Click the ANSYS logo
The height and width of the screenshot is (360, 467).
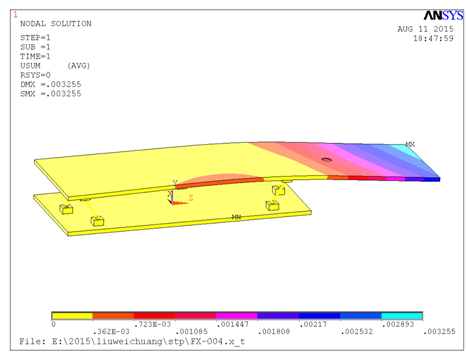(x=443, y=15)
